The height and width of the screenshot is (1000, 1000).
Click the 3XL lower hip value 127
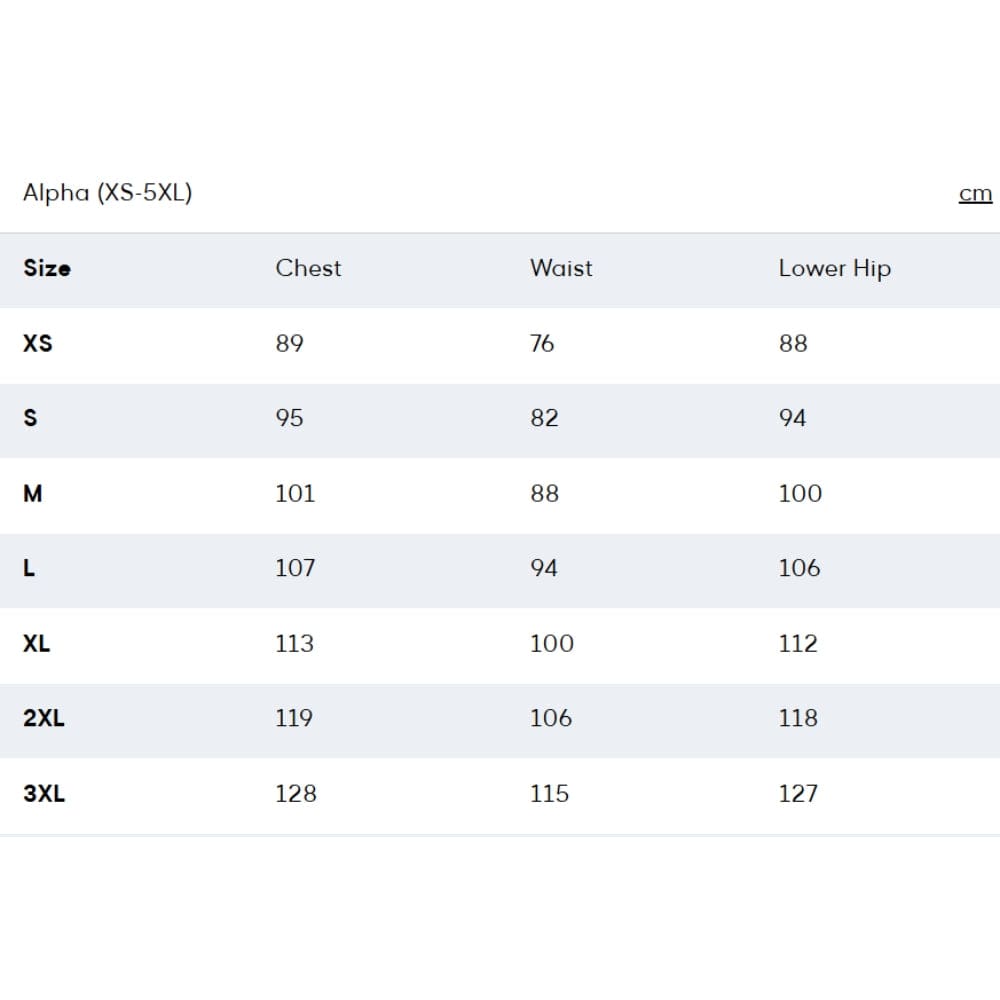(x=798, y=793)
